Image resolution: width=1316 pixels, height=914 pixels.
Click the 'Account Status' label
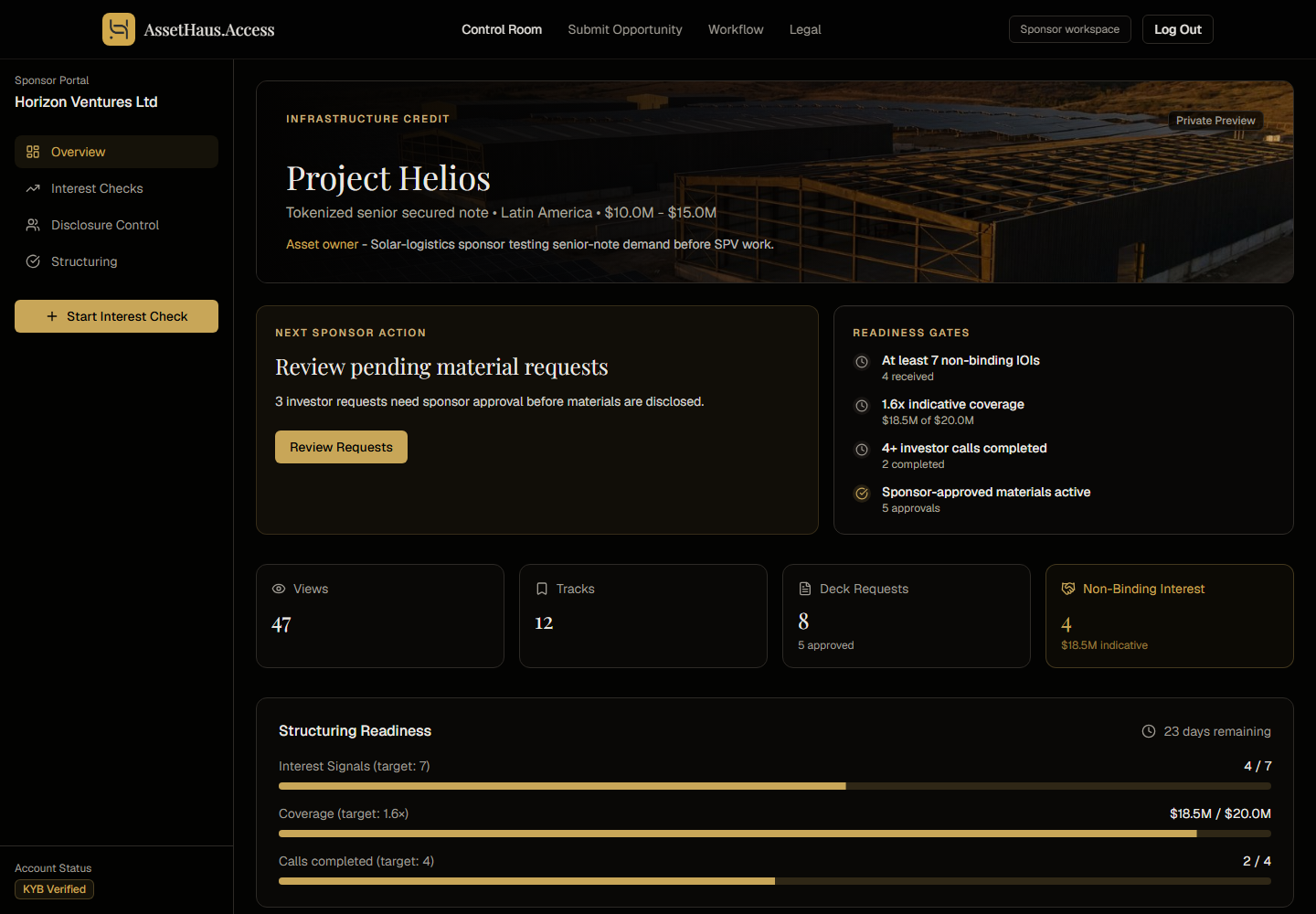click(x=53, y=868)
